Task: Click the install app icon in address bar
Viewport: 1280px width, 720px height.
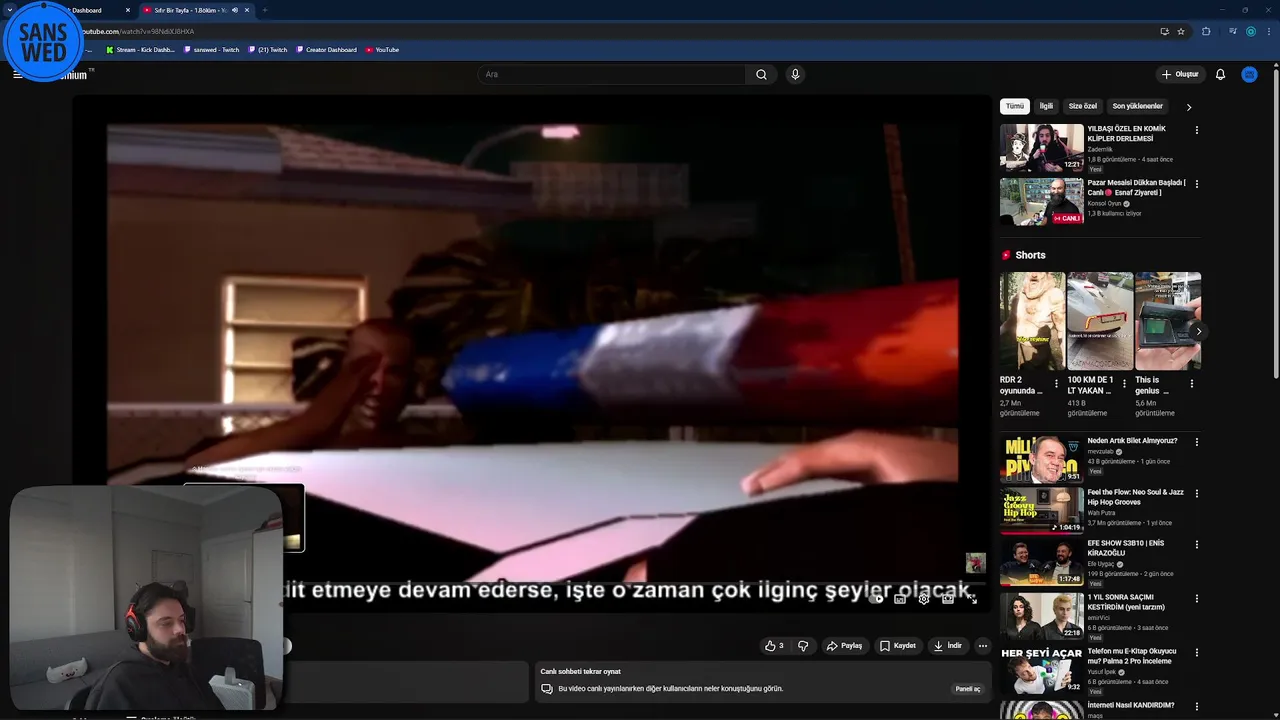Action: 1164,31
